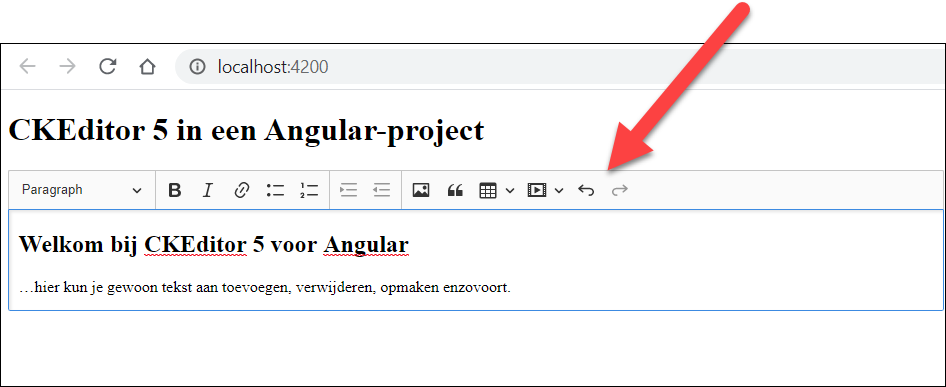Insert a link with the chain icon

pyautogui.click(x=241, y=190)
